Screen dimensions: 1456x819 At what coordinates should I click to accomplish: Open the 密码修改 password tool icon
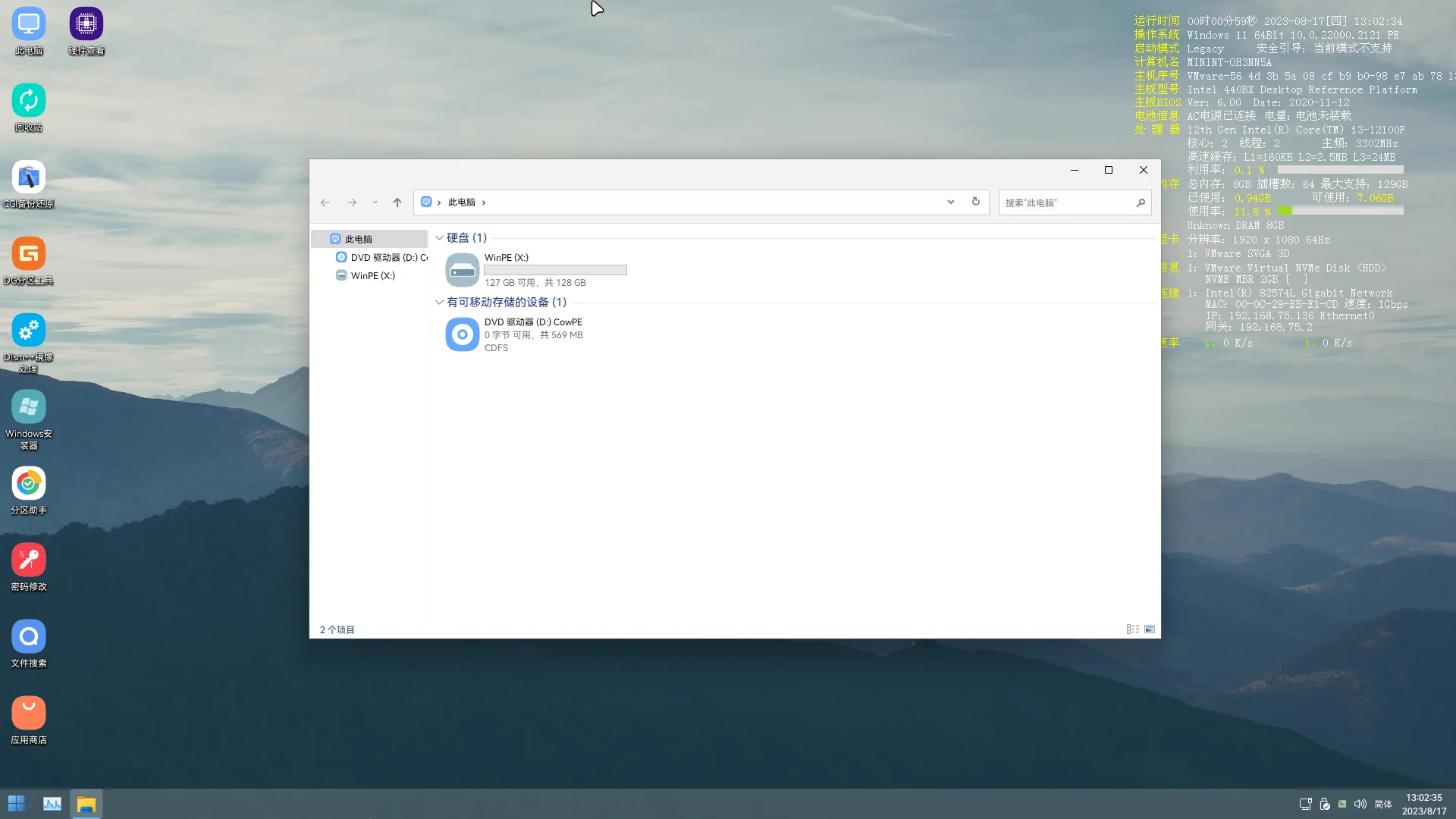(x=29, y=560)
